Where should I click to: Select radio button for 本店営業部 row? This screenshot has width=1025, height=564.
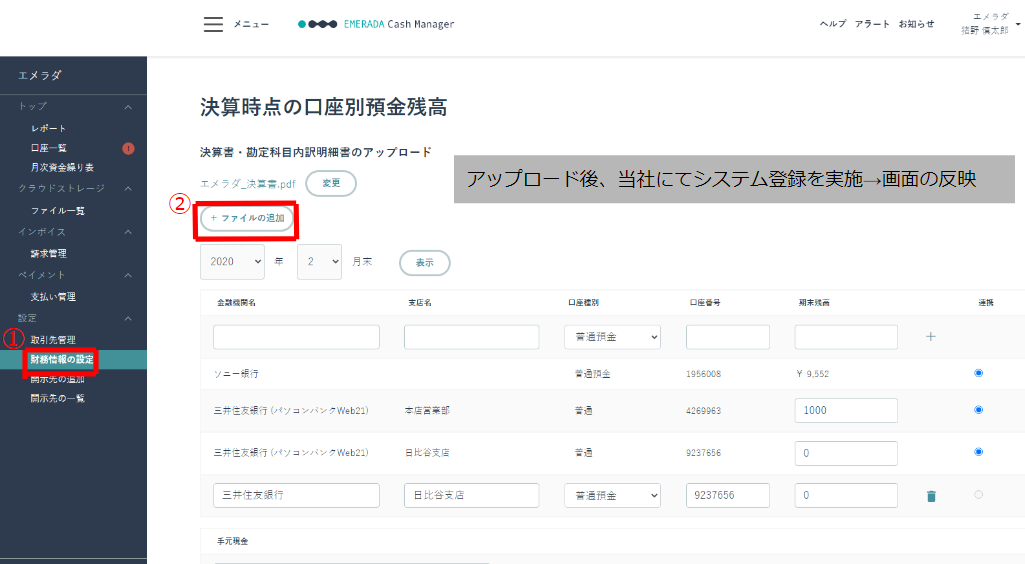[x=979, y=410]
